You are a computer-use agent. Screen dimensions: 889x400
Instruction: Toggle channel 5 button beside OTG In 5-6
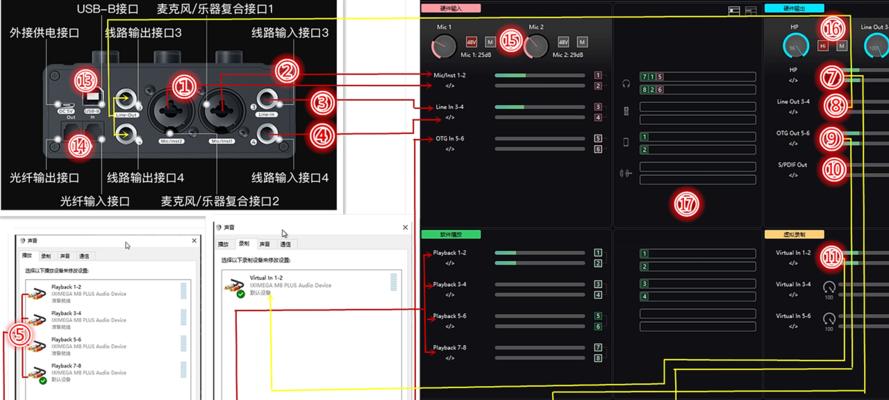[x=598, y=138]
